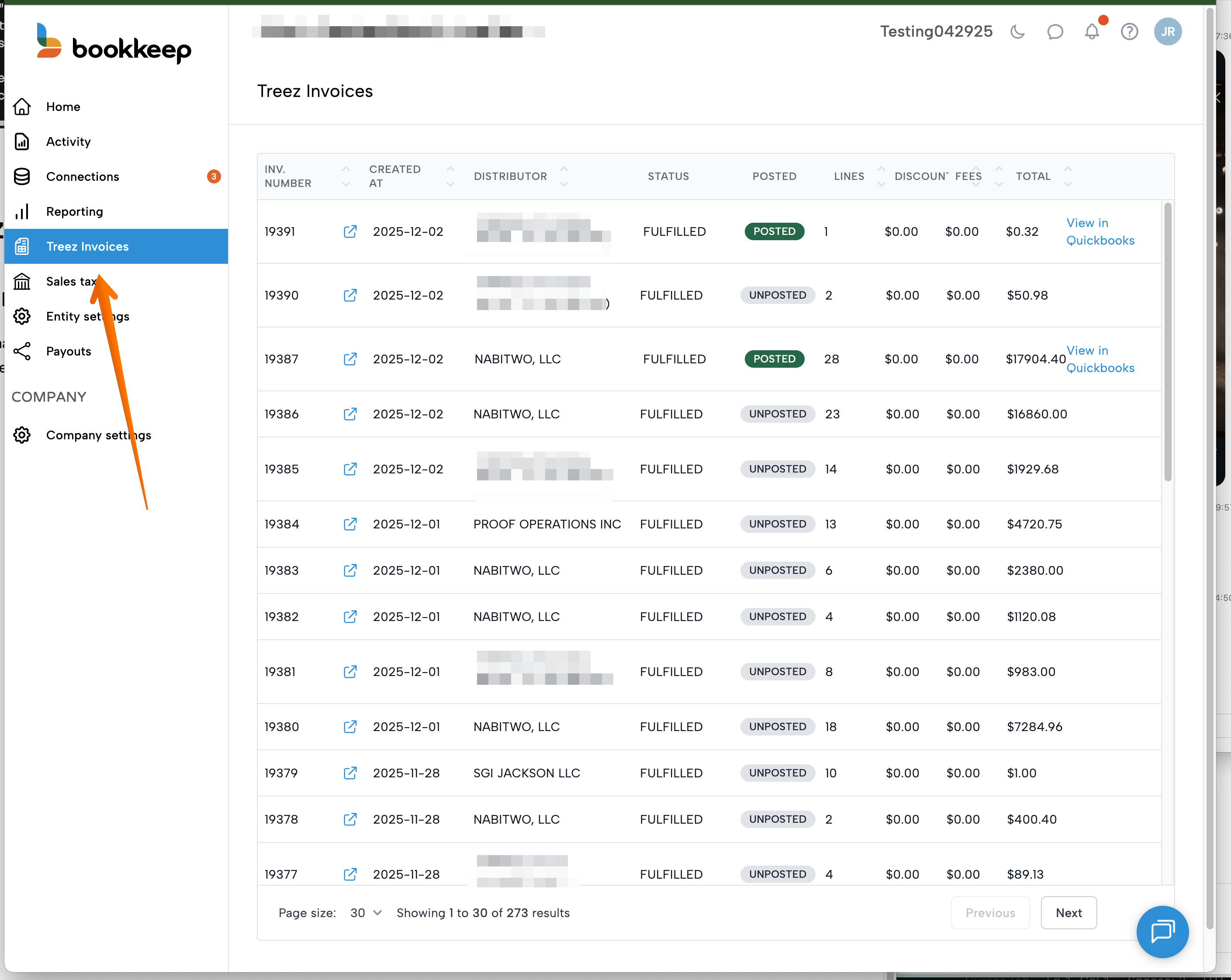Expand the page size 30 dropdown
The height and width of the screenshot is (980, 1231).
(x=366, y=913)
